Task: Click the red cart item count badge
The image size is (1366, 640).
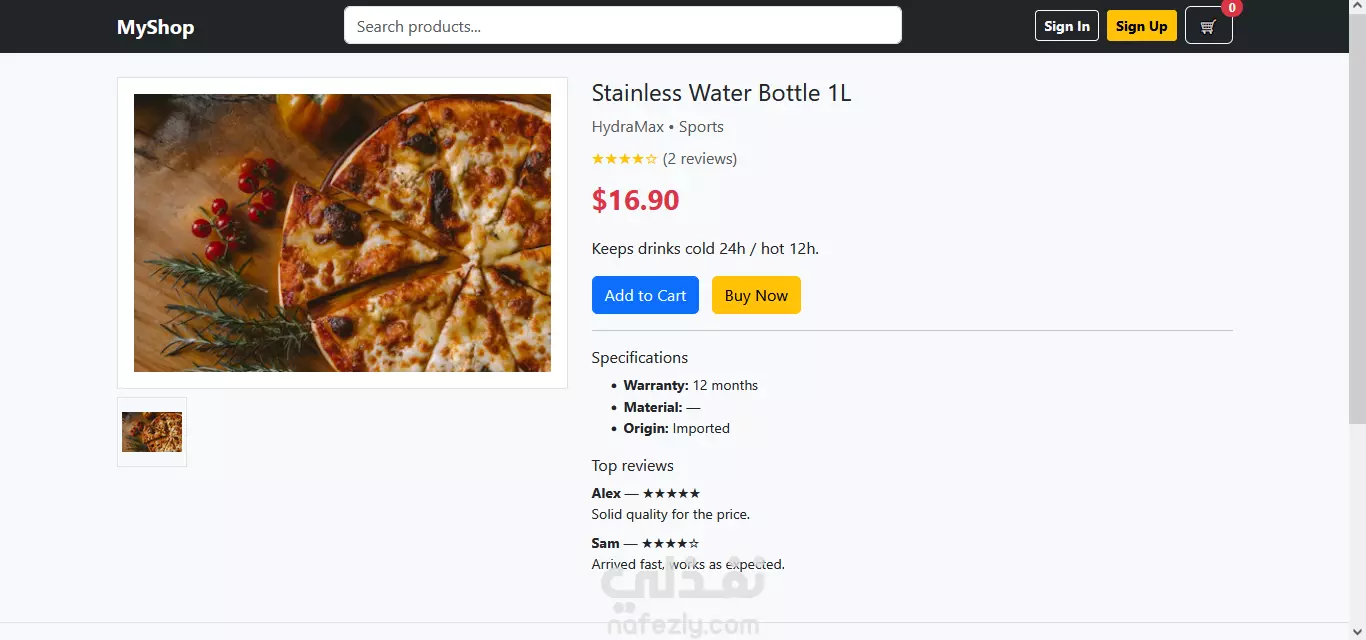Action: coord(1232,8)
